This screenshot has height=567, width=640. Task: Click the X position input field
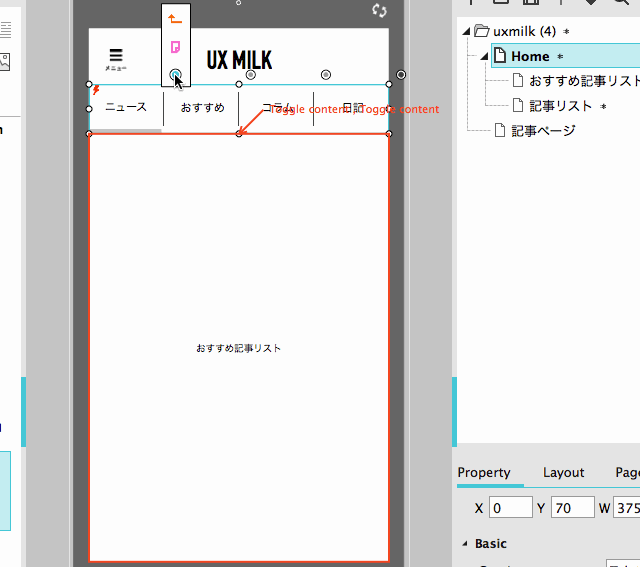pyautogui.click(x=510, y=508)
